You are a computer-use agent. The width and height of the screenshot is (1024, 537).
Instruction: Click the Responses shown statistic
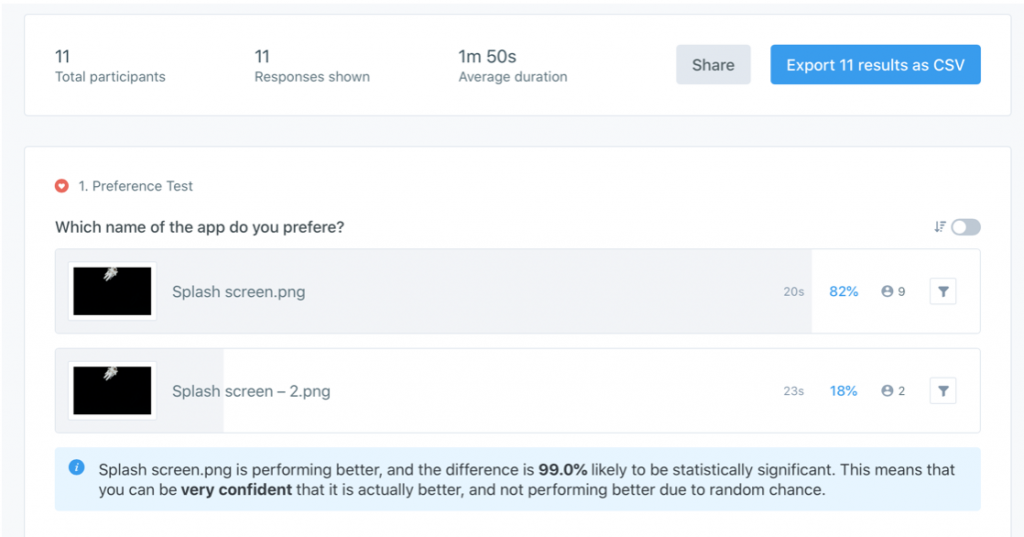coord(312,66)
